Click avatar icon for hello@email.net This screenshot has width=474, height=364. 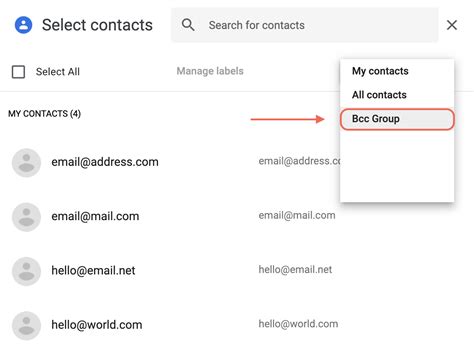(26, 271)
